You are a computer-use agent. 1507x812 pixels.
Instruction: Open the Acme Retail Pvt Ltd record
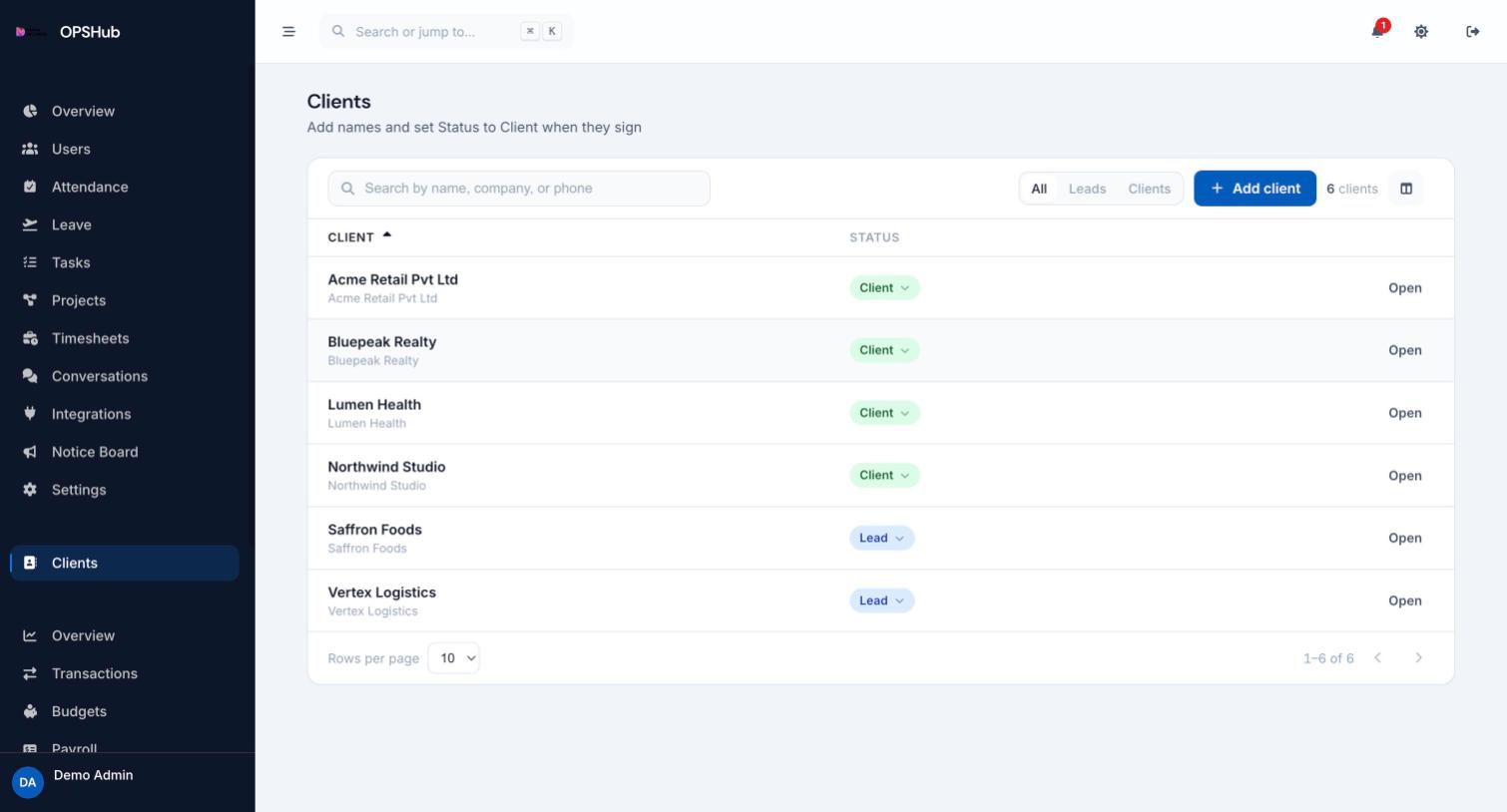tap(1404, 288)
